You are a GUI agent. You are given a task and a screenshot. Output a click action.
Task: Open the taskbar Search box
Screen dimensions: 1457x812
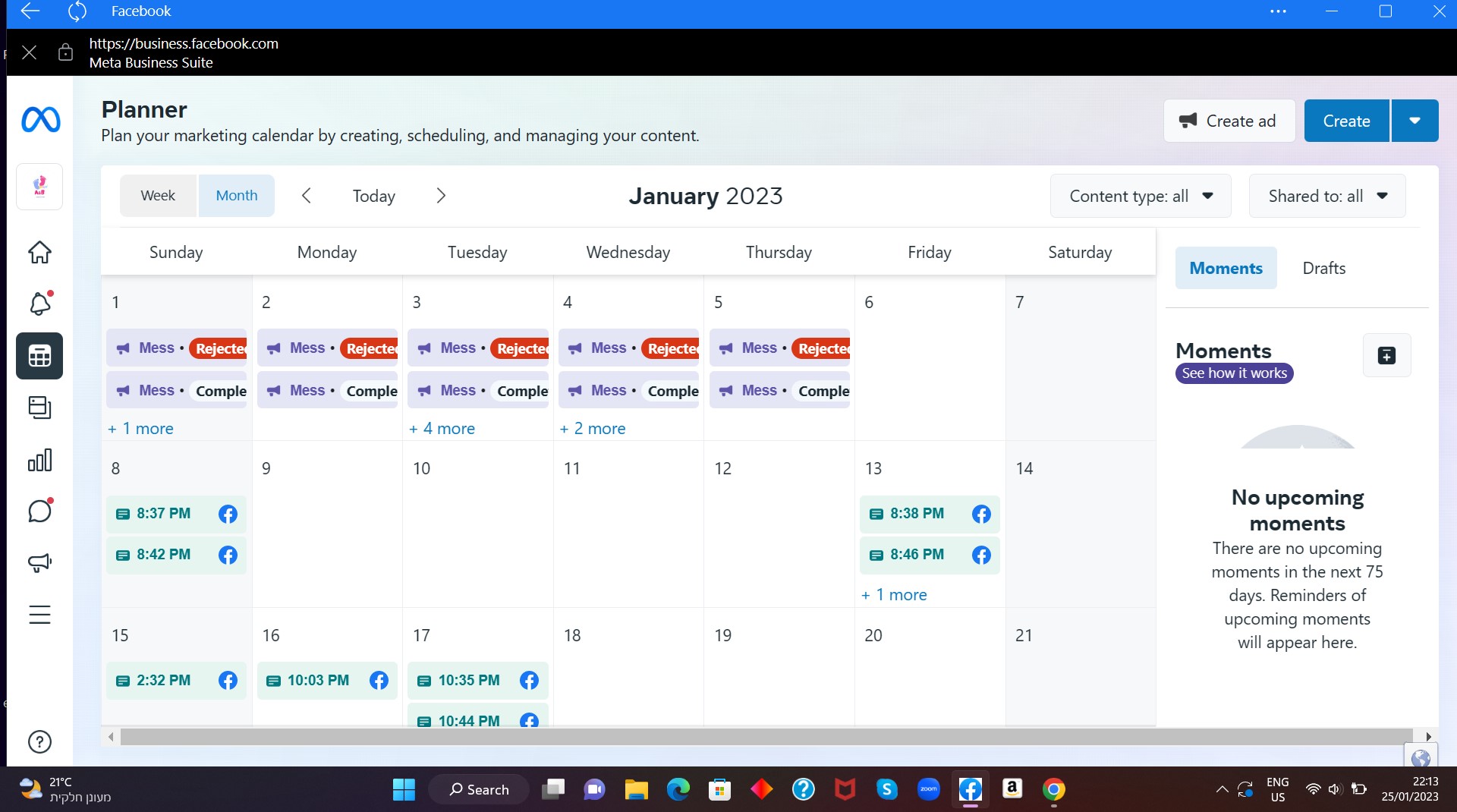pos(479,789)
